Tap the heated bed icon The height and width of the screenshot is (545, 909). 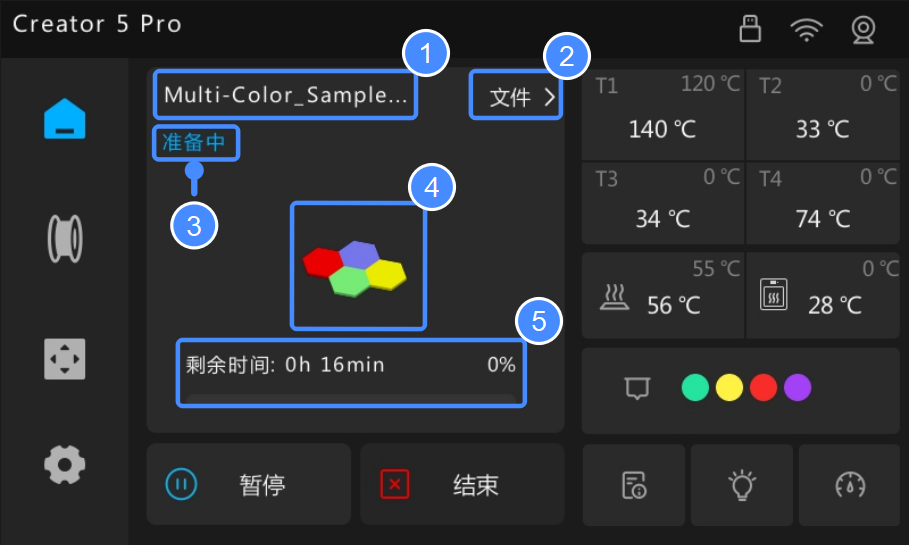tap(615, 297)
